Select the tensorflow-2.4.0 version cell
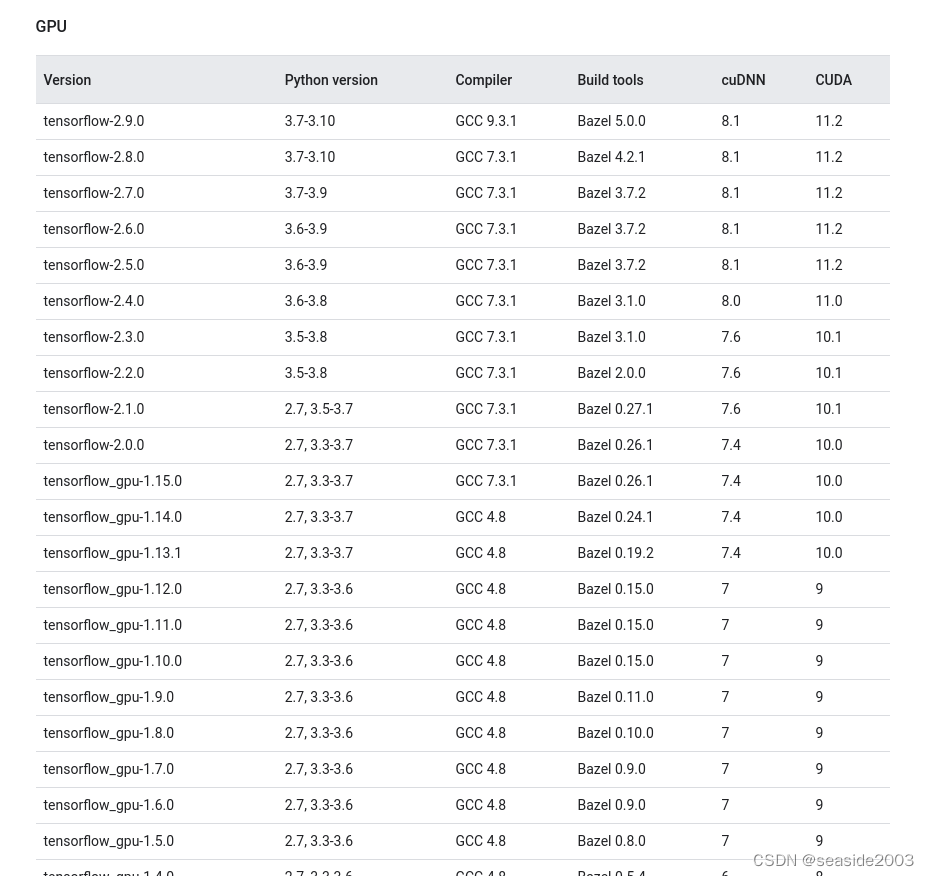This screenshot has width=929, height=876. [94, 301]
